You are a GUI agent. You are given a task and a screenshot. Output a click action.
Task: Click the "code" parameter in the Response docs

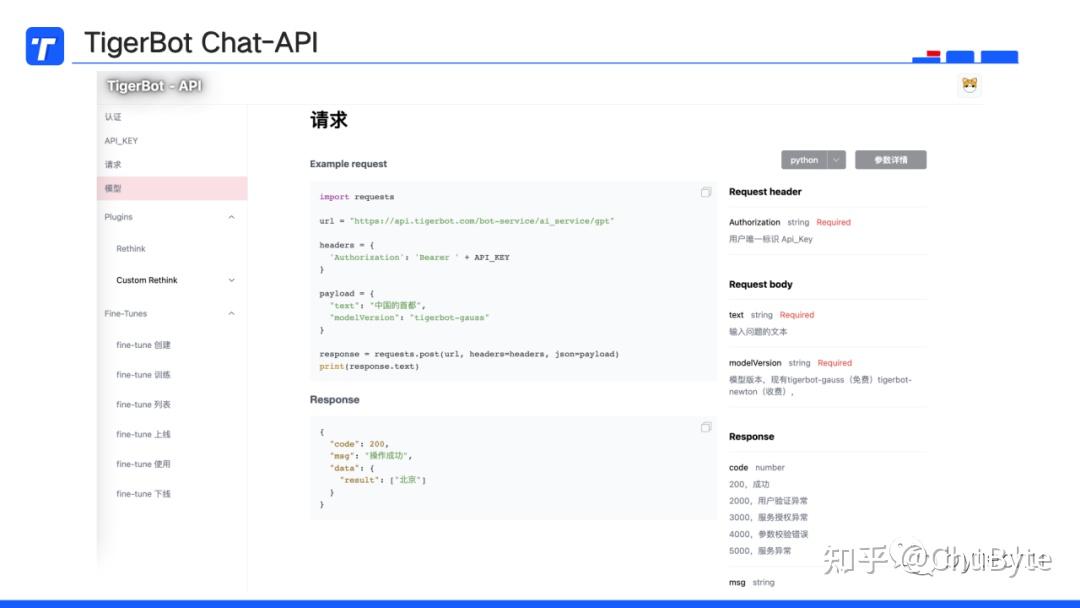[738, 468]
